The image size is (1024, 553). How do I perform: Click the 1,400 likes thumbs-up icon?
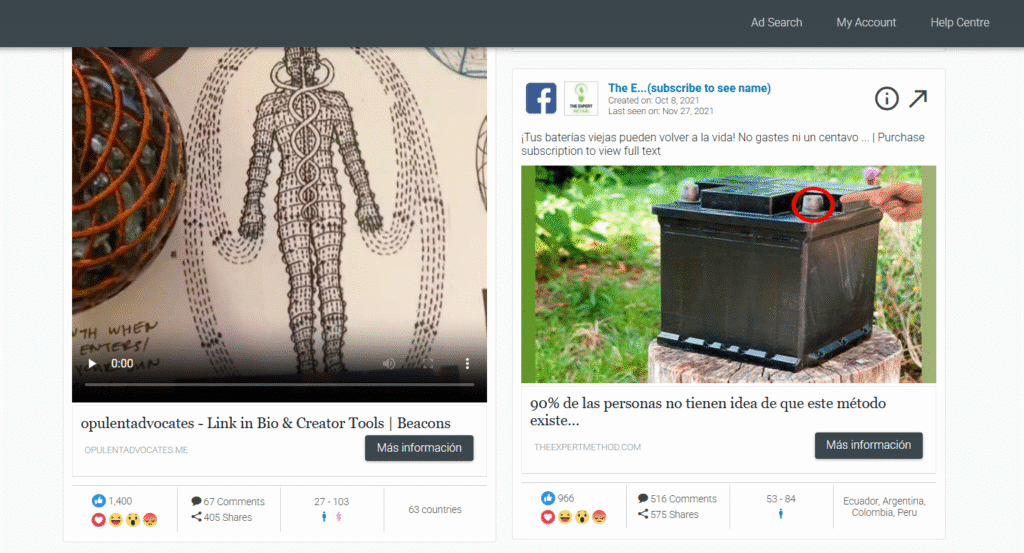tap(99, 501)
